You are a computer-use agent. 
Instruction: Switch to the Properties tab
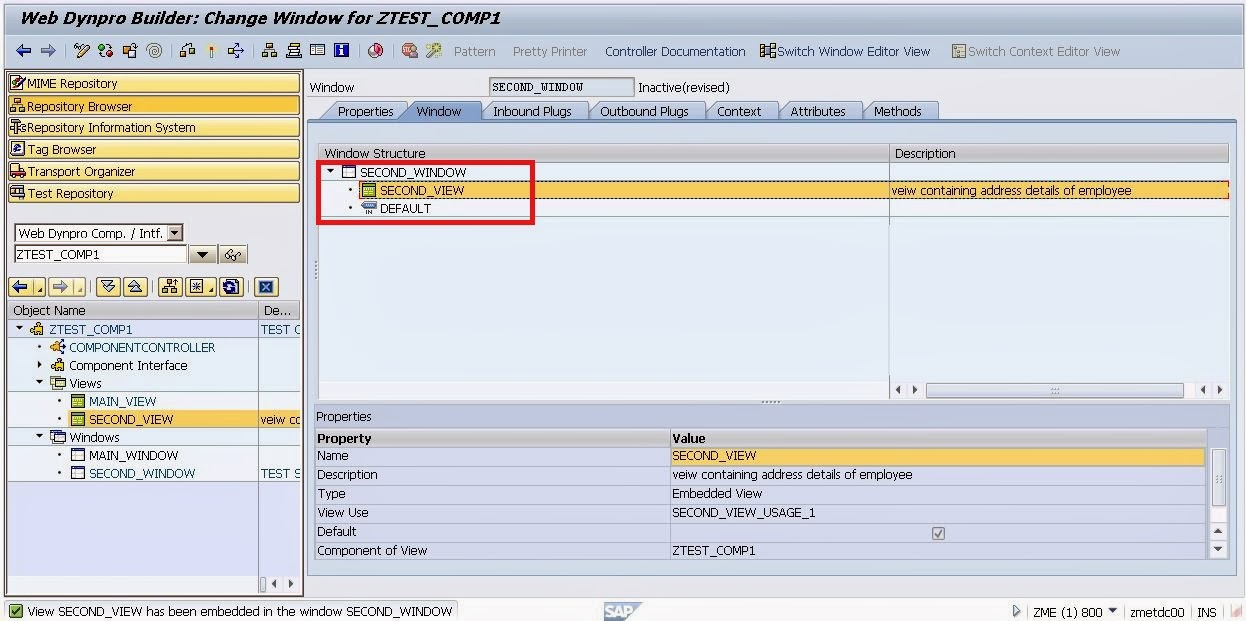pyautogui.click(x=365, y=111)
